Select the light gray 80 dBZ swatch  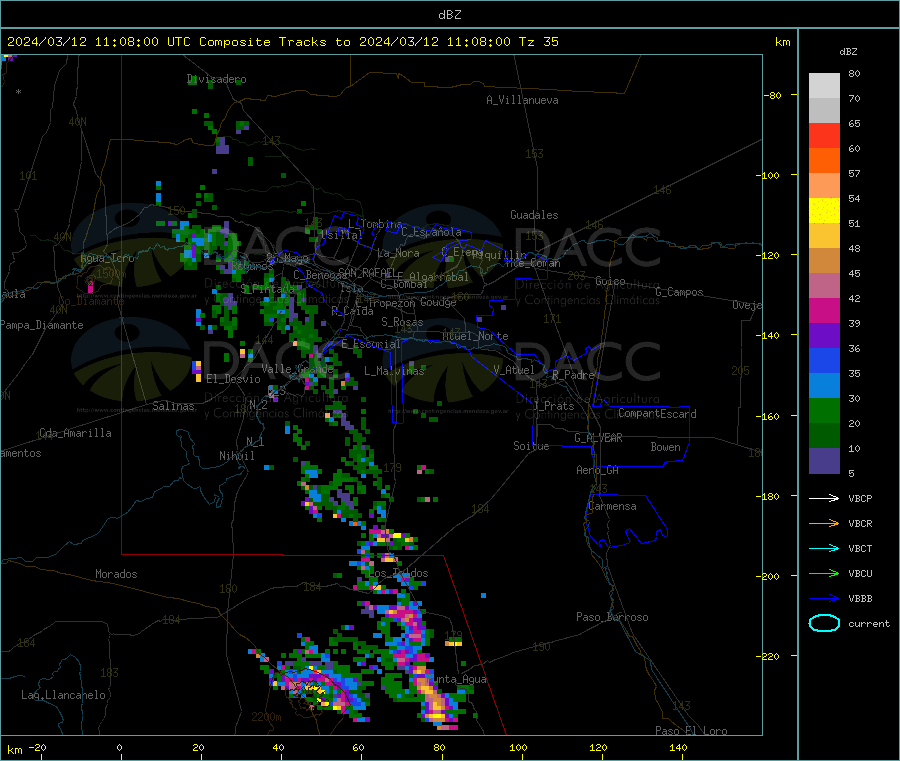point(824,86)
